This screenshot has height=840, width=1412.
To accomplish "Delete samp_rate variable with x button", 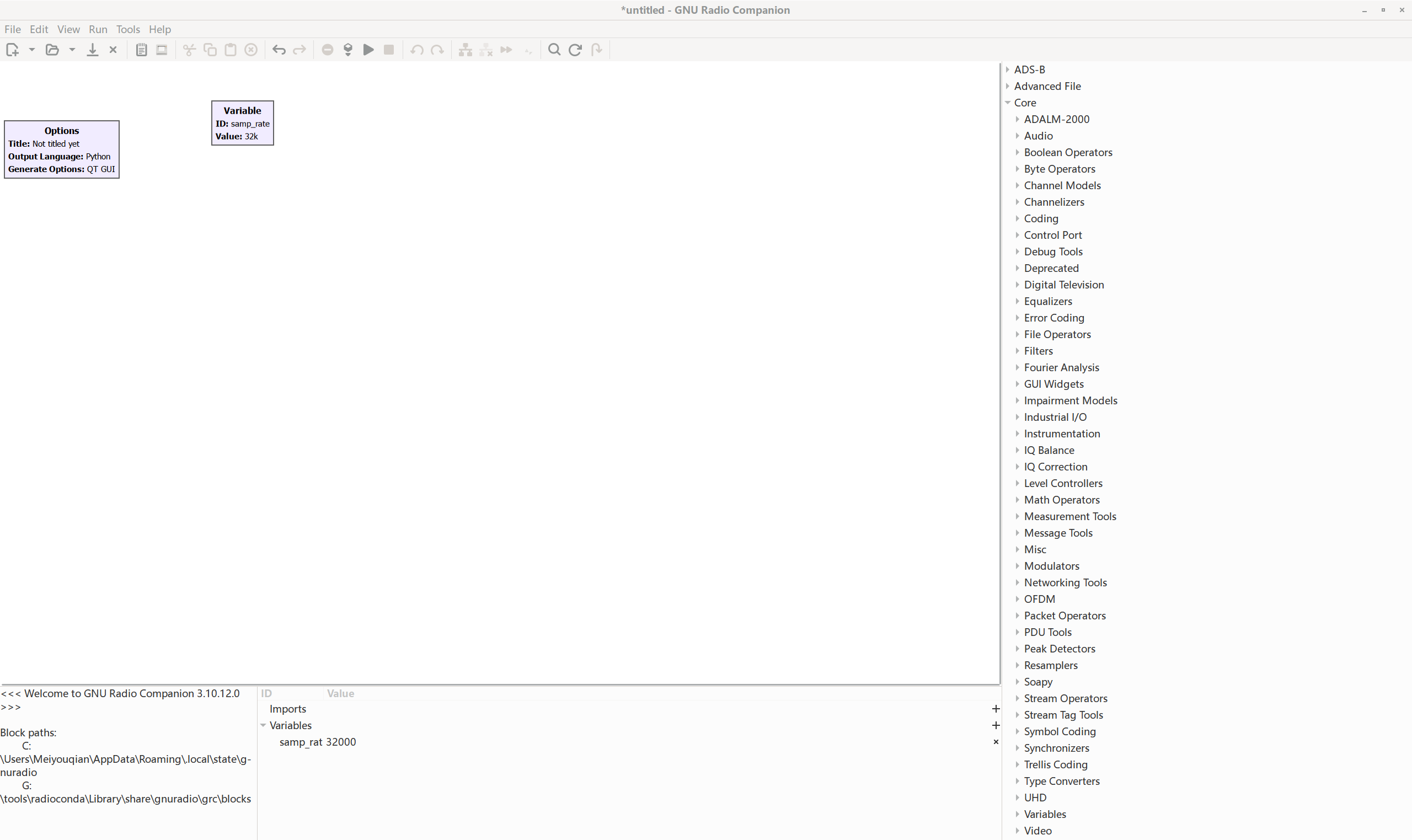I will 996,741.
